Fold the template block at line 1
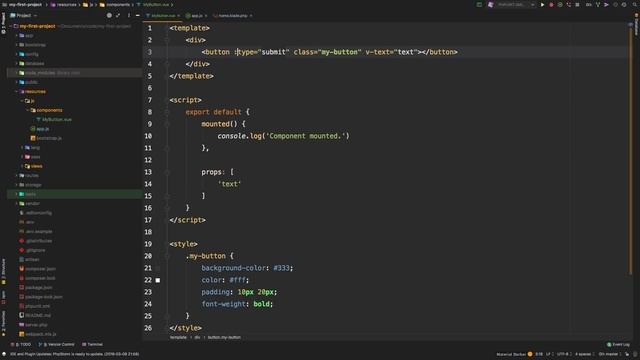The width and height of the screenshot is (640, 360). tap(167, 28)
